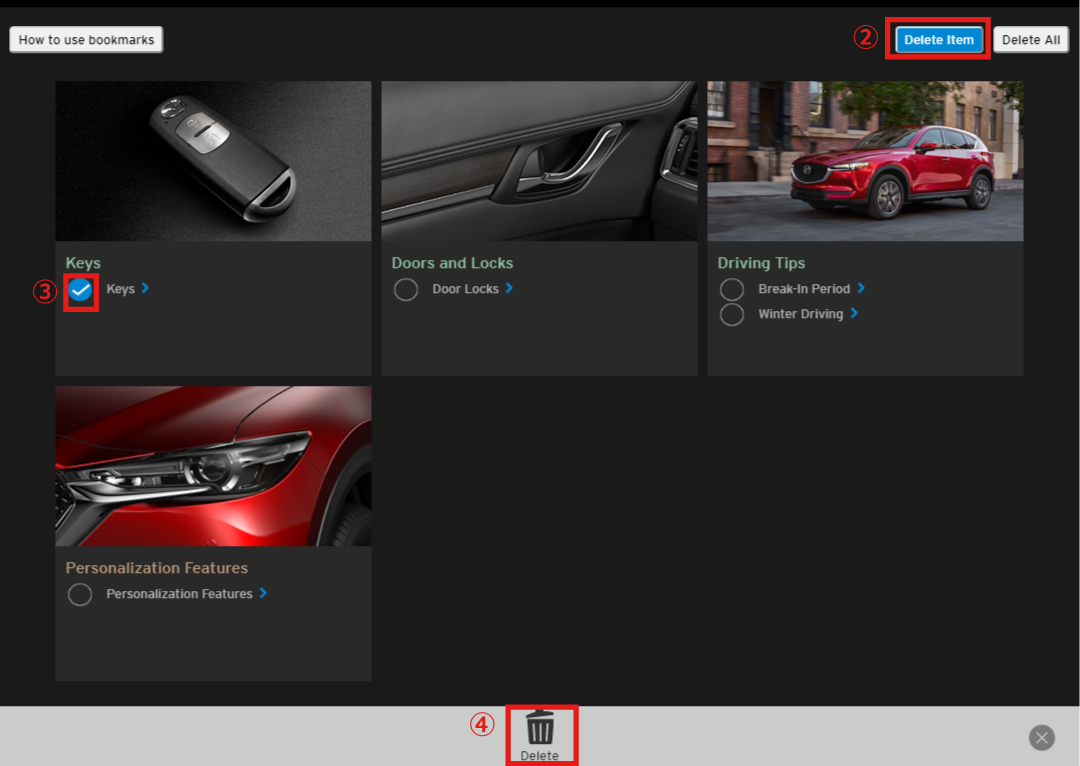Click the red CX-5 Driving Tips image
The image size is (1080, 766).
pos(865,160)
